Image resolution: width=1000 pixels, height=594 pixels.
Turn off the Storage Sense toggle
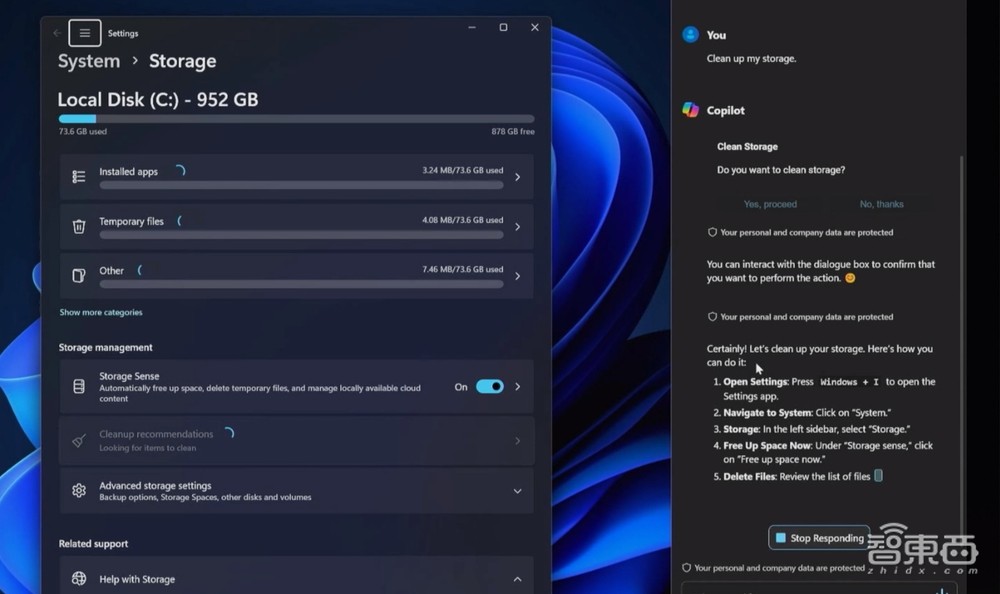click(489, 387)
